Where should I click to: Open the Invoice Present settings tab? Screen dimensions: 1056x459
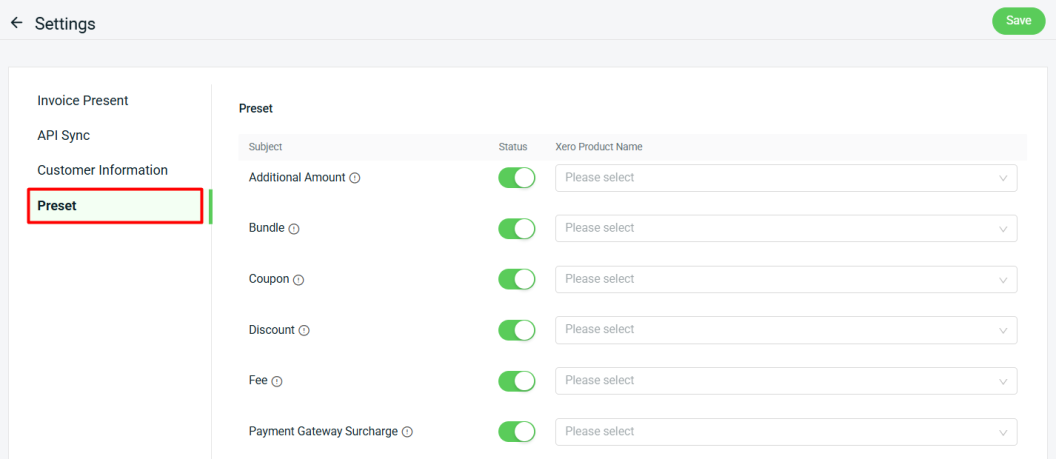pyautogui.click(x=83, y=101)
